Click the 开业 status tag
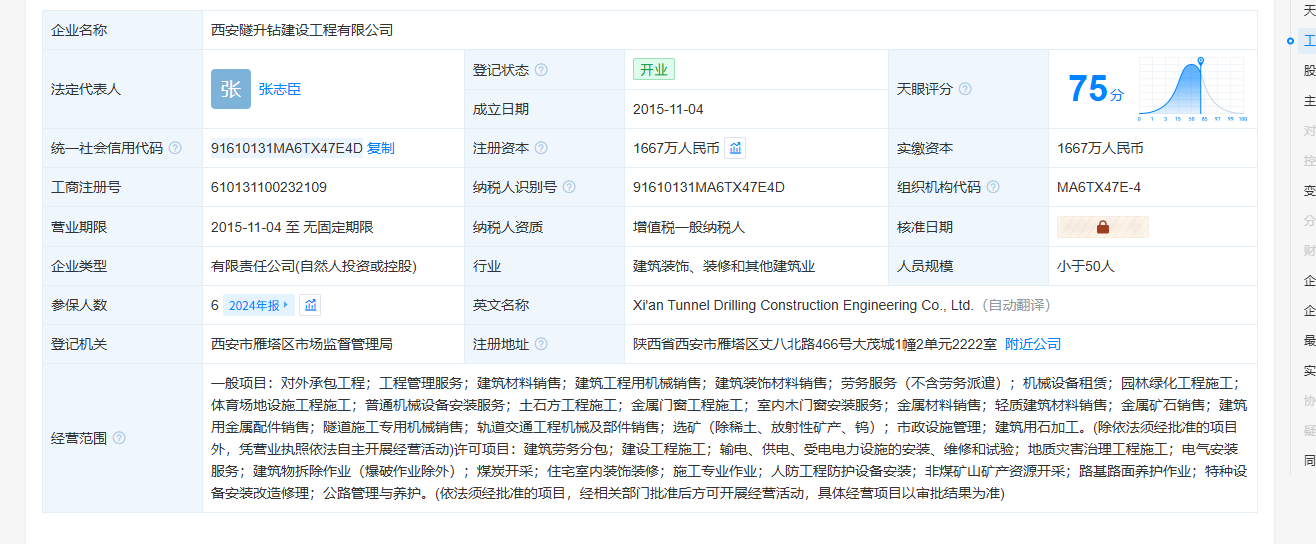The height and width of the screenshot is (544, 1316). pyautogui.click(x=654, y=70)
